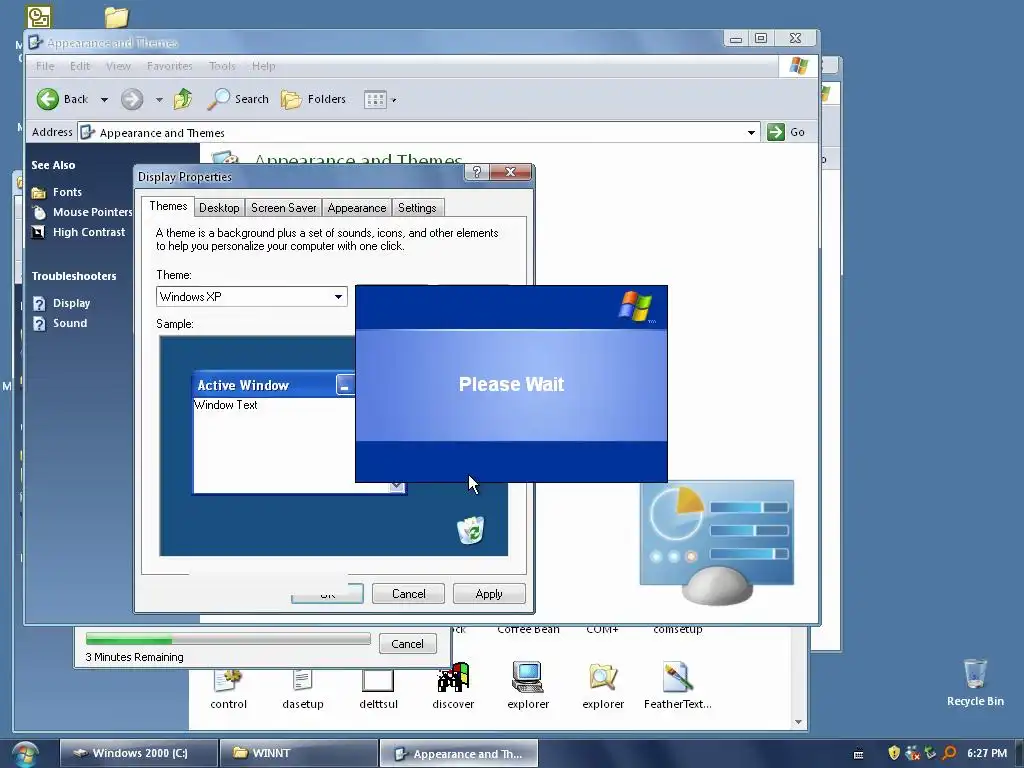The width and height of the screenshot is (1024, 768).
Task: Click the High Contrast icon in See Also
Action: pyautogui.click(x=39, y=232)
